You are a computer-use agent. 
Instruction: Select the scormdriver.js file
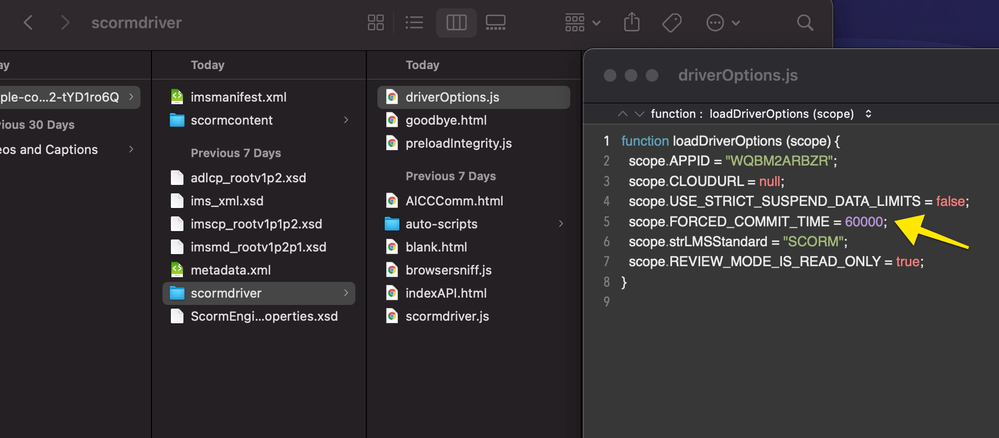446,316
